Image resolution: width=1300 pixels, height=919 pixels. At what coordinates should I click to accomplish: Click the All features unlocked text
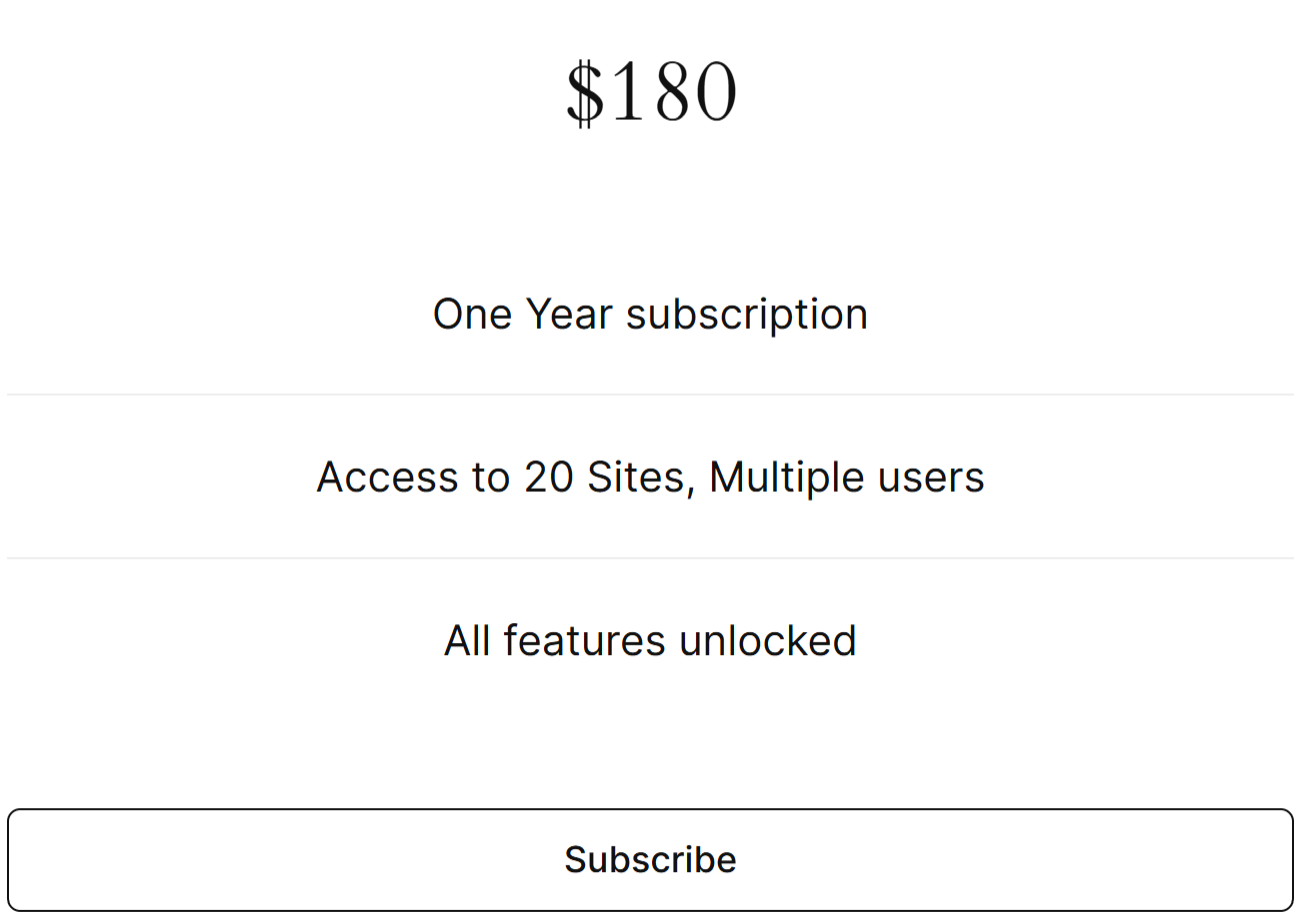pos(650,640)
